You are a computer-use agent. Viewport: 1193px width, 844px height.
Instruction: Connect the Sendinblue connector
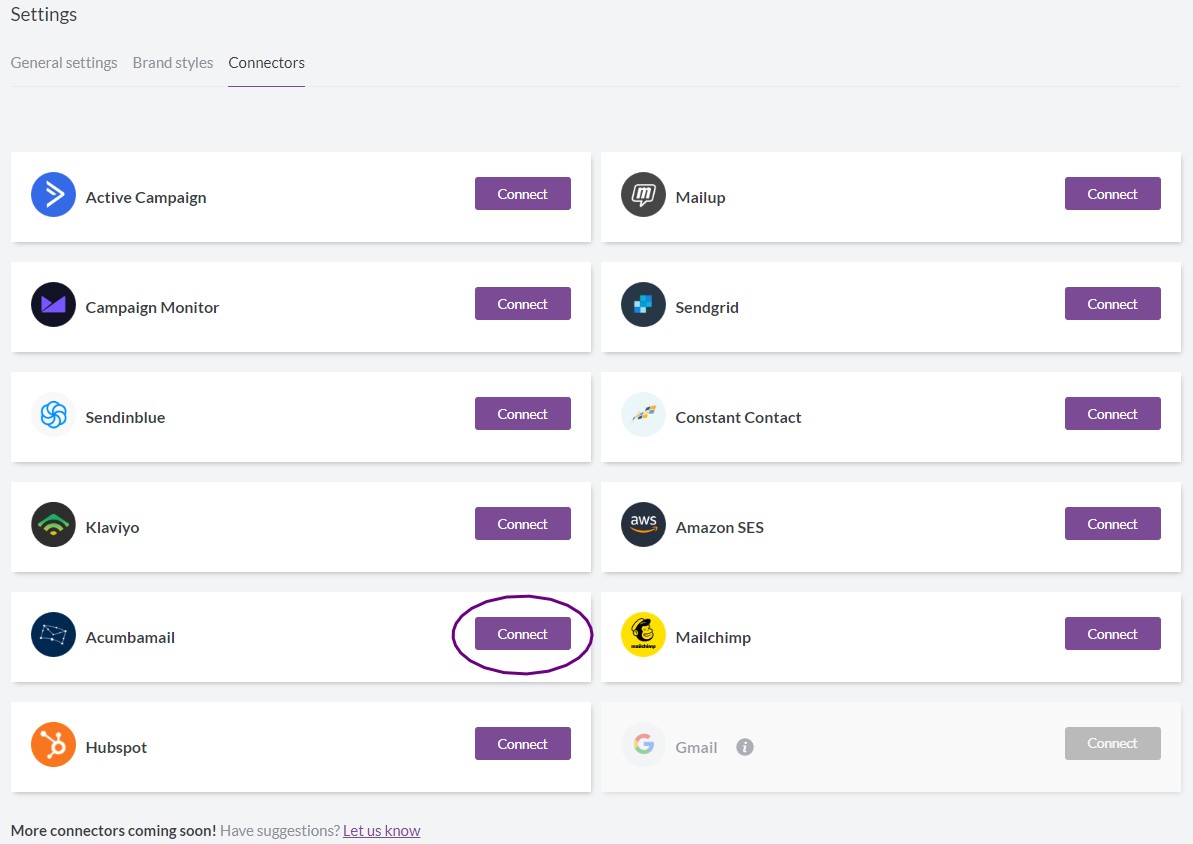523,414
